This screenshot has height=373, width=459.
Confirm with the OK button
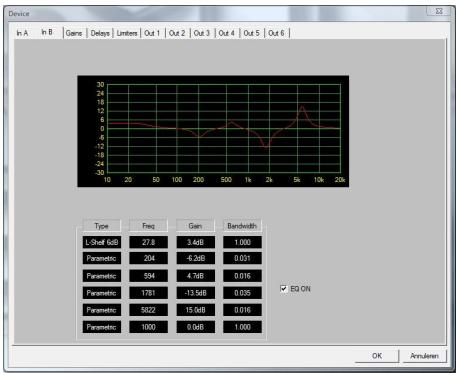(377, 356)
